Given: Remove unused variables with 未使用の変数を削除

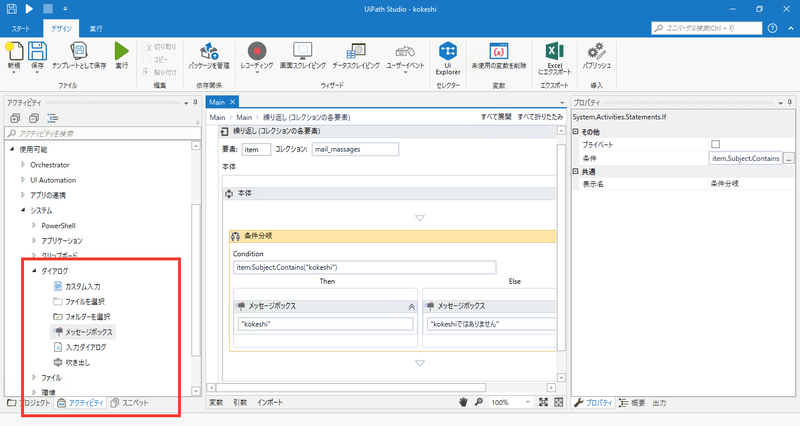Looking at the screenshot, I should 498,56.
